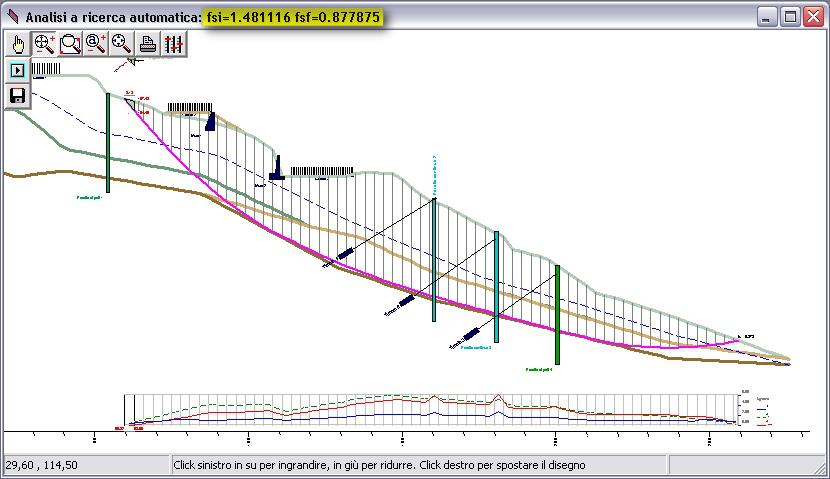Save the analysis with the floppy disk icon
The width and height of the screenshot is (830, 479).
(17, 96)
